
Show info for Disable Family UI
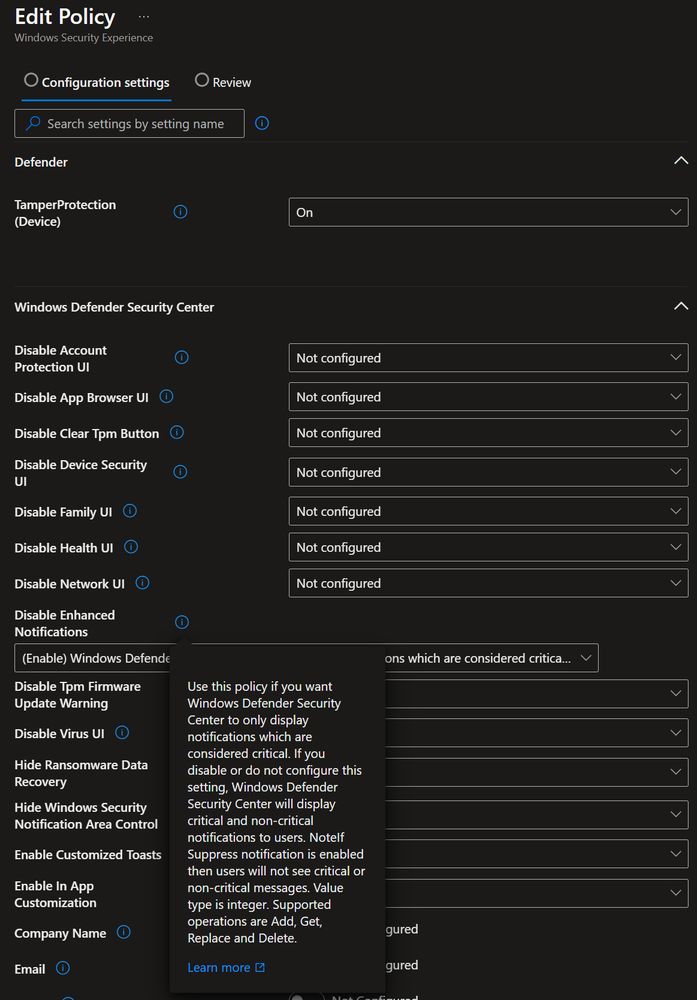[x=129, y=511]
